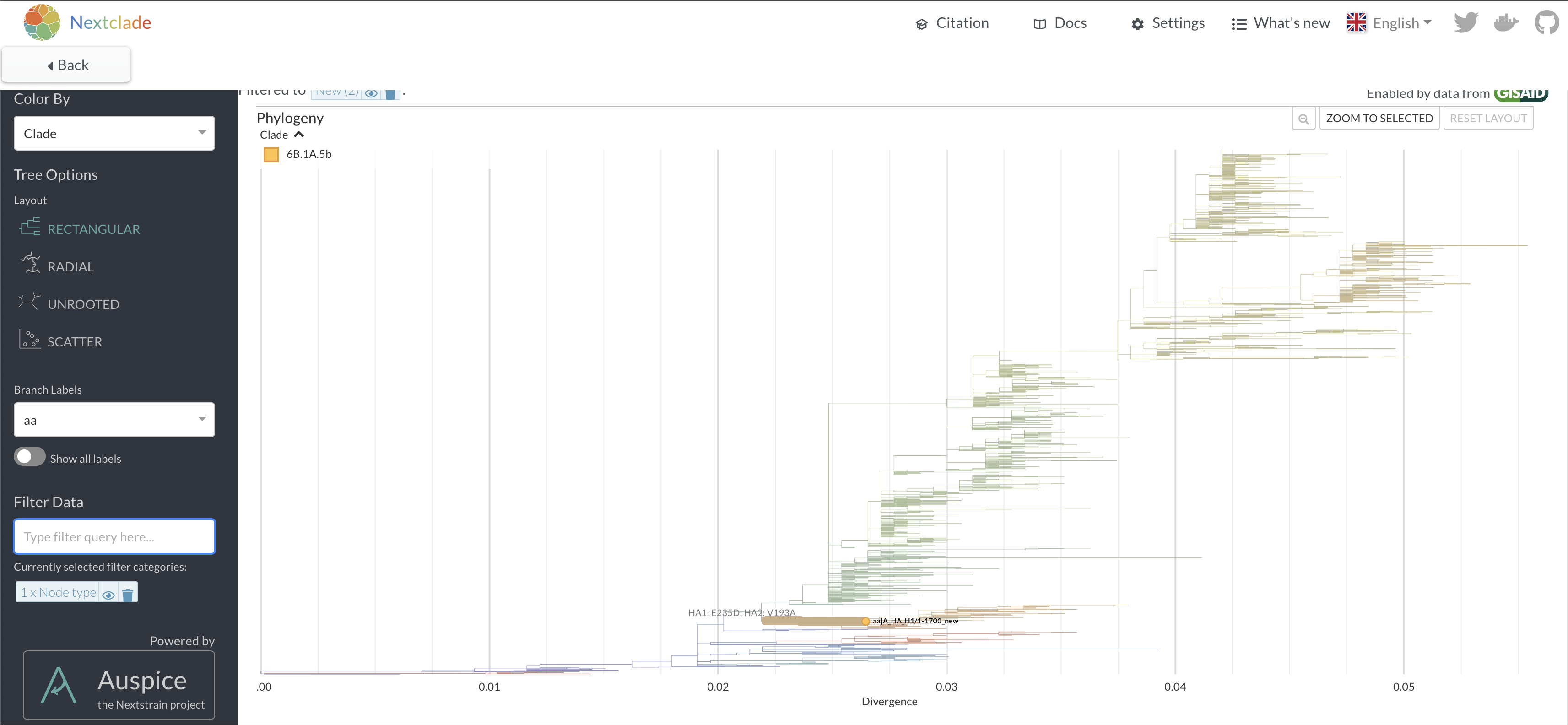Click the magnifier icon beside Zoom to Selected

[x=1303, y=119]
